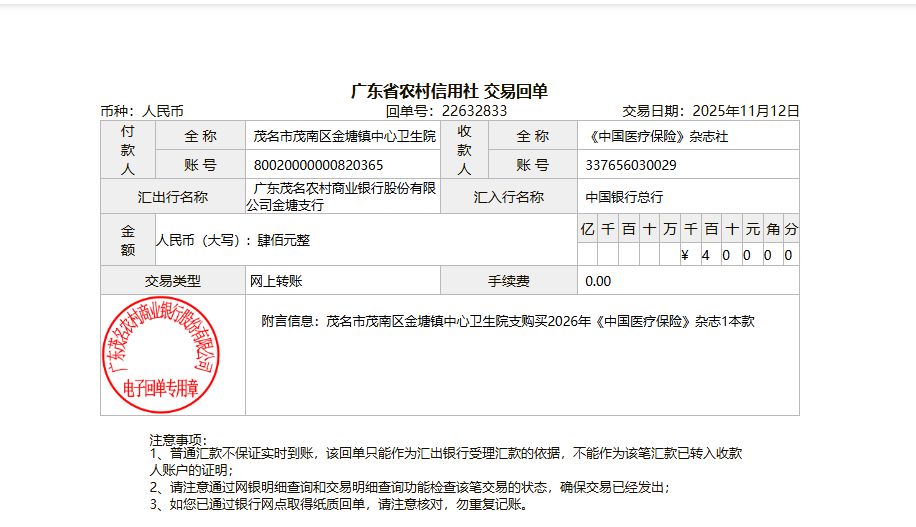
Task: Select transaction type value 网上转账
Action: point(276,281)
